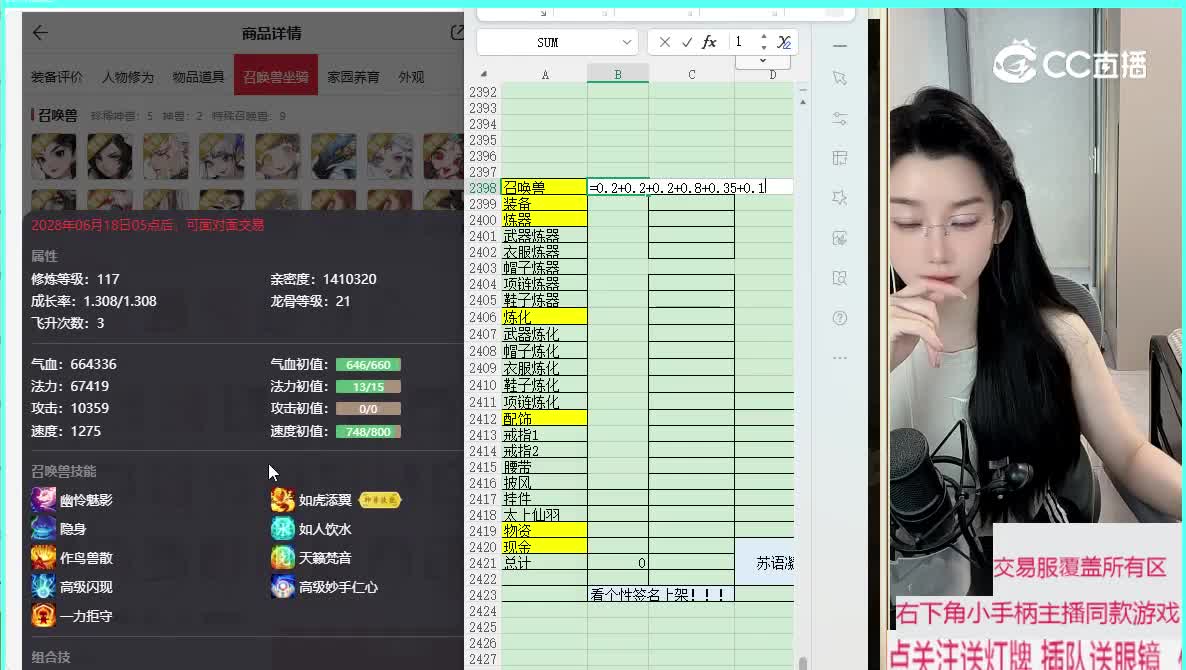Open the SUM name box dropdown
Viewport: 1186px width, 670px height.
[626, 42]
